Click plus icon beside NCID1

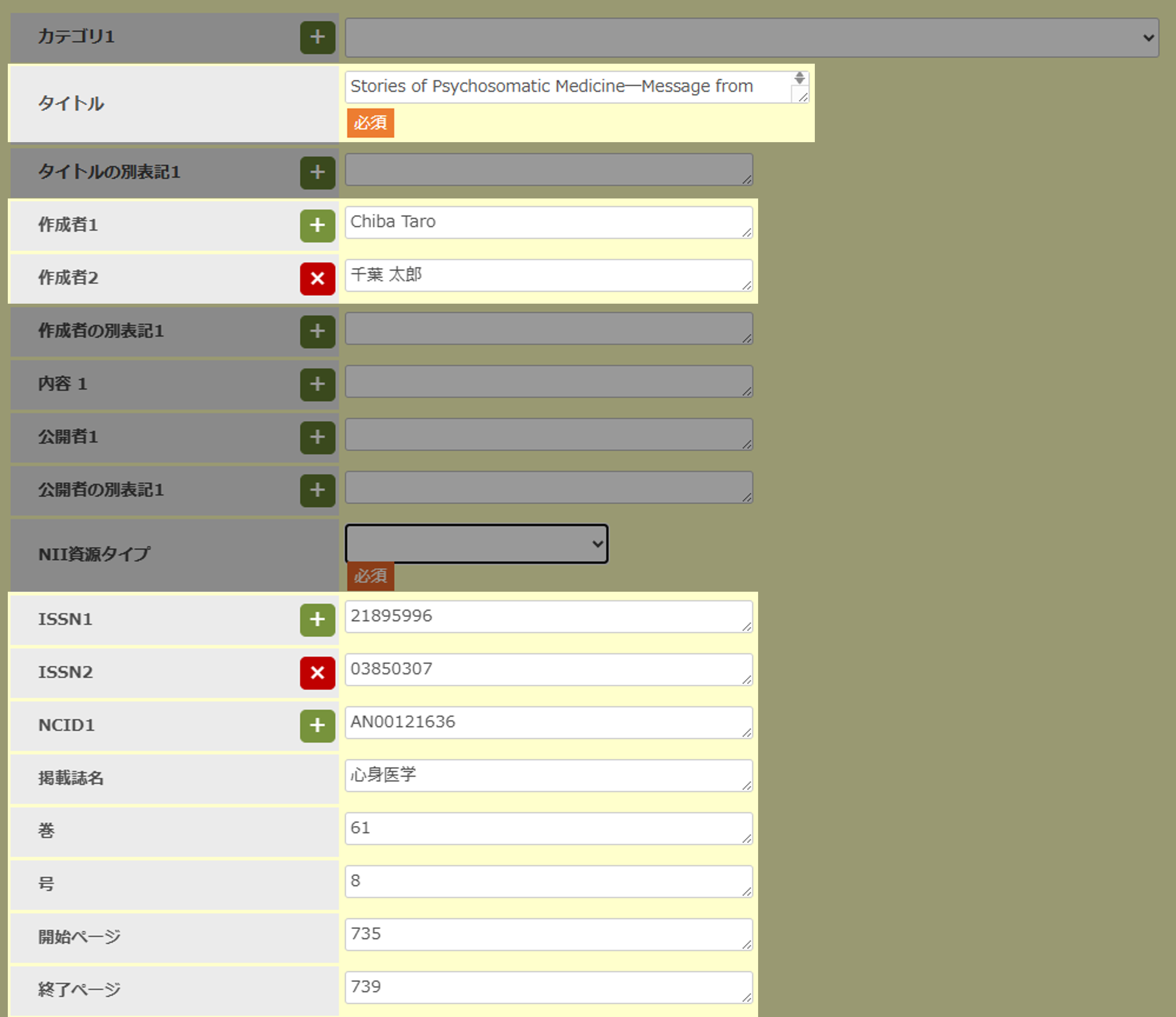pos(317,726)
